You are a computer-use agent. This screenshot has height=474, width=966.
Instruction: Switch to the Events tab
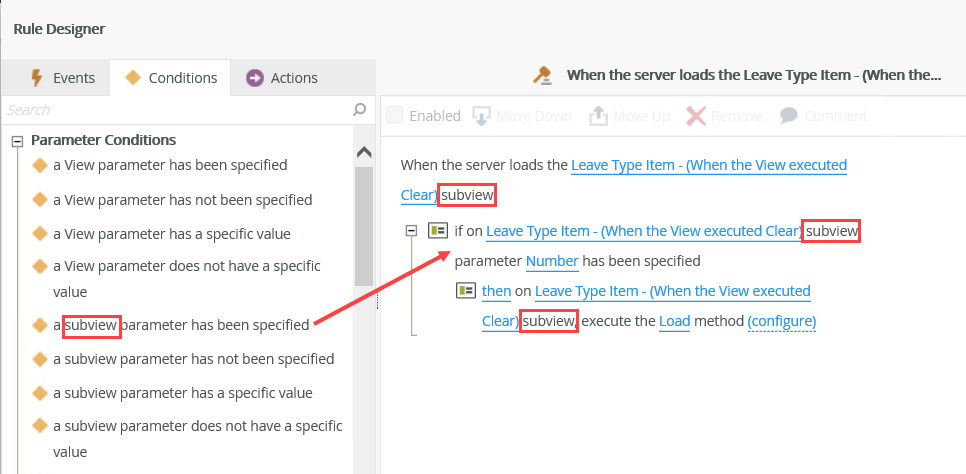click(x=62, y=78)
